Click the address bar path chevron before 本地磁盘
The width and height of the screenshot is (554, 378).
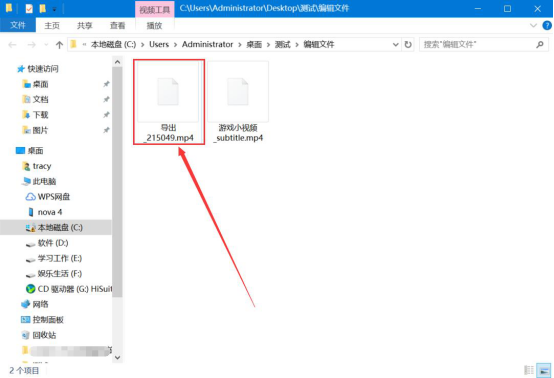[84, 45]
